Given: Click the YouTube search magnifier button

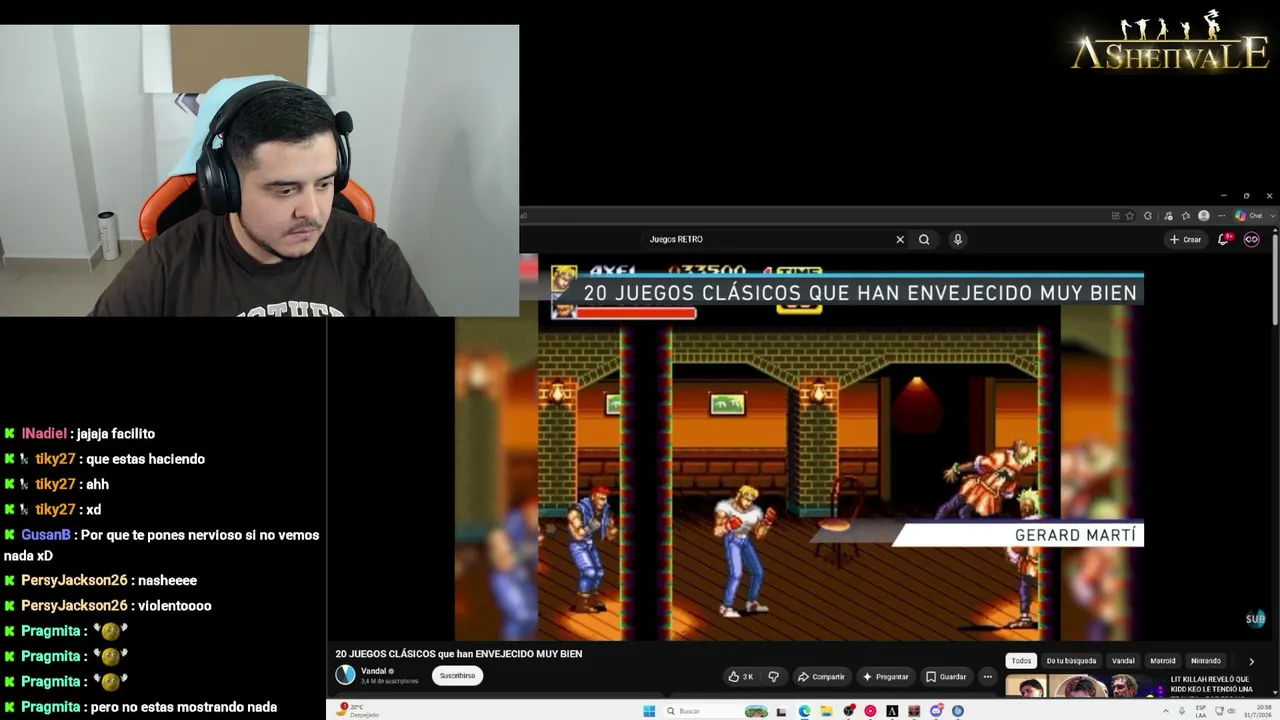Looking at the screenshot, I should (924, 239).
